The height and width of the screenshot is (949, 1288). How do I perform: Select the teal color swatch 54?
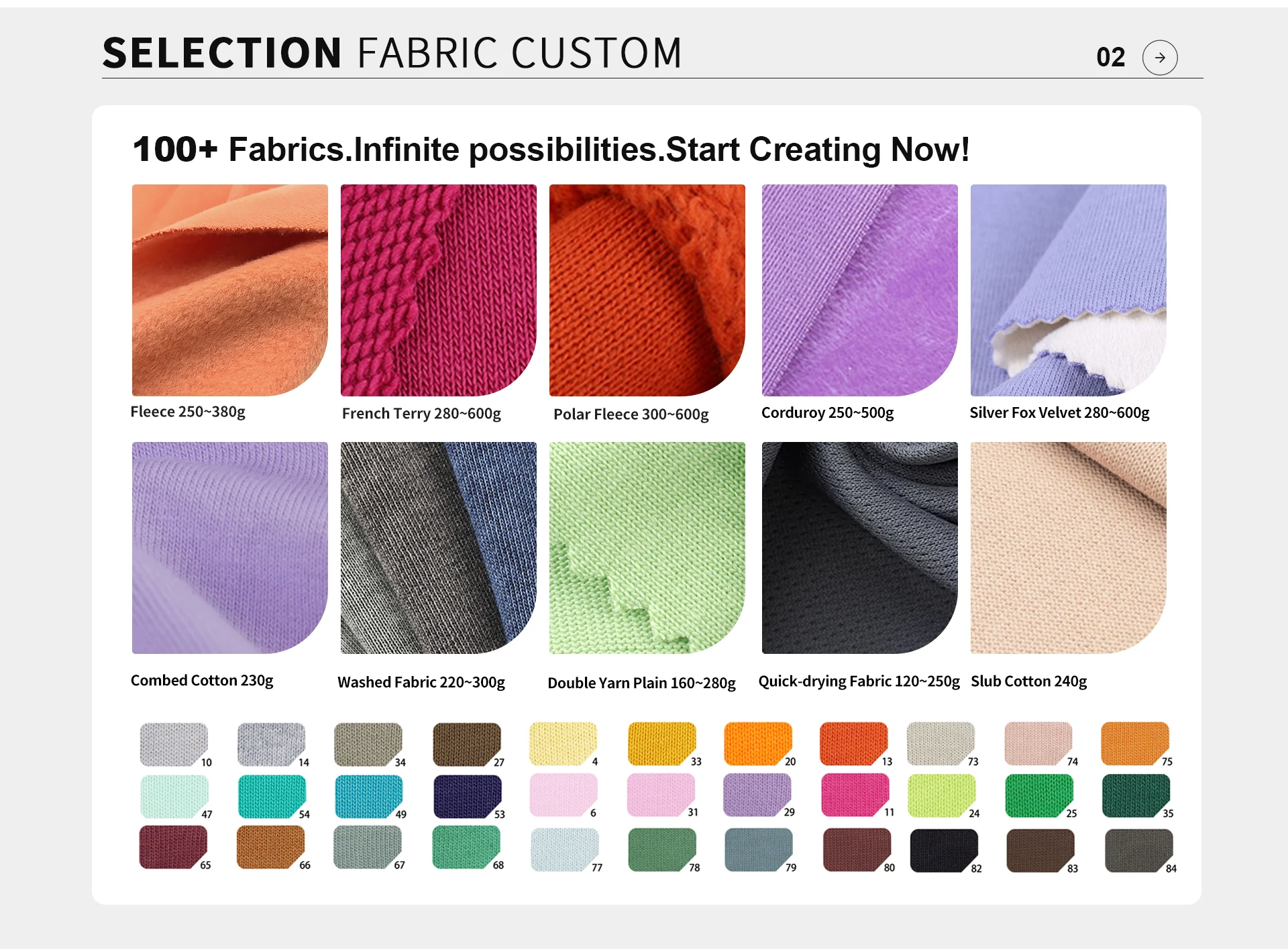[x=271, y=796]
